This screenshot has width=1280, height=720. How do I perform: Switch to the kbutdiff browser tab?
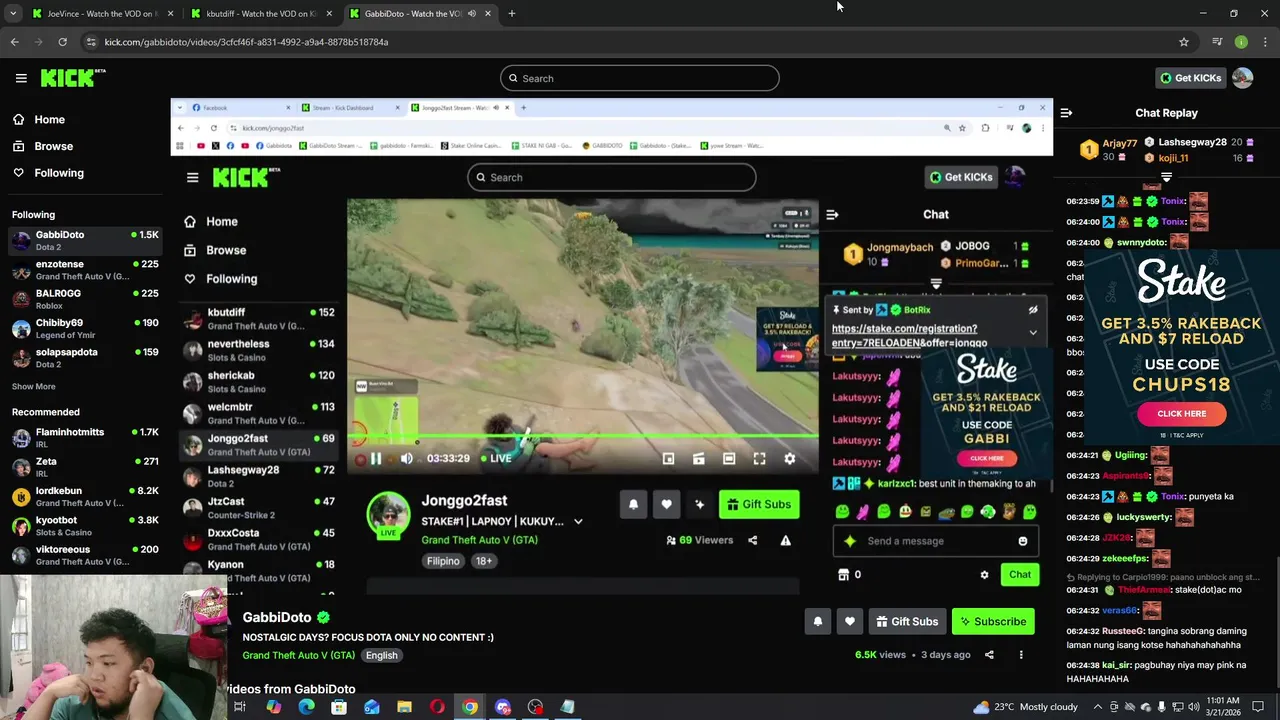pyautogui.click(x=260, y=13)
